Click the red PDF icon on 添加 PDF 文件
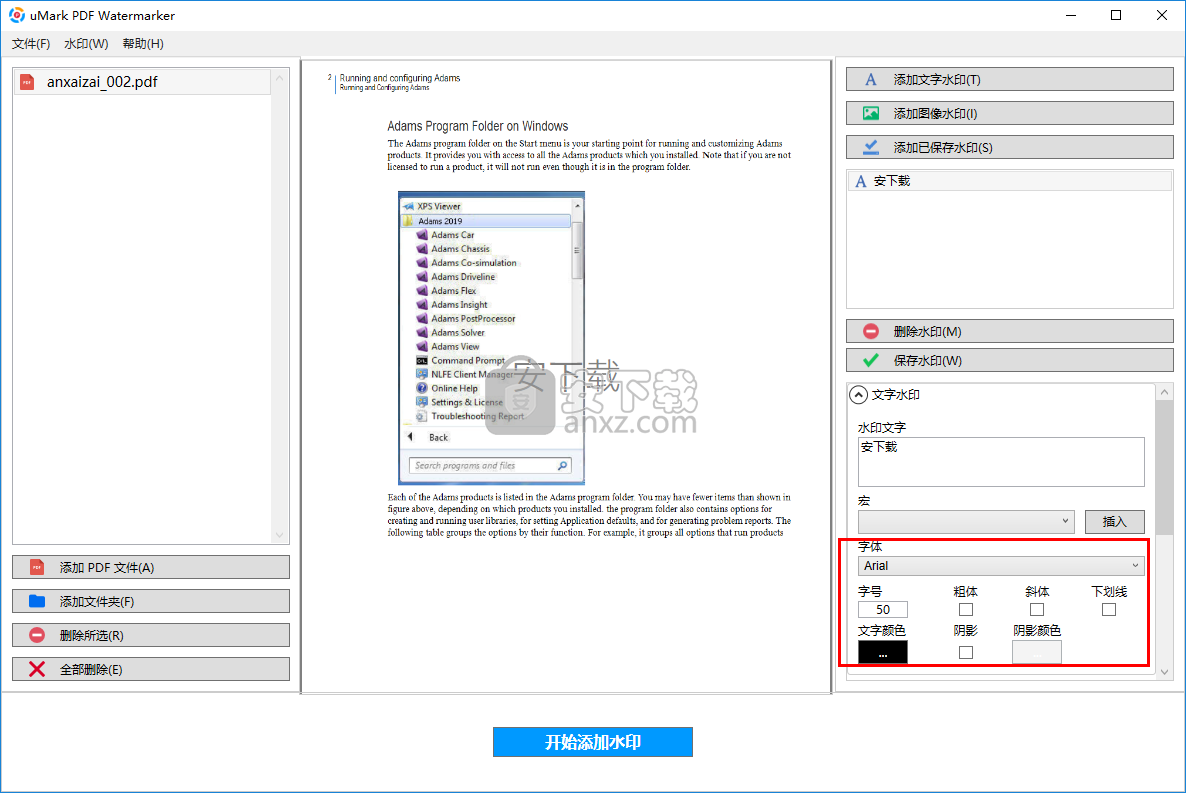 coord(37,568)
